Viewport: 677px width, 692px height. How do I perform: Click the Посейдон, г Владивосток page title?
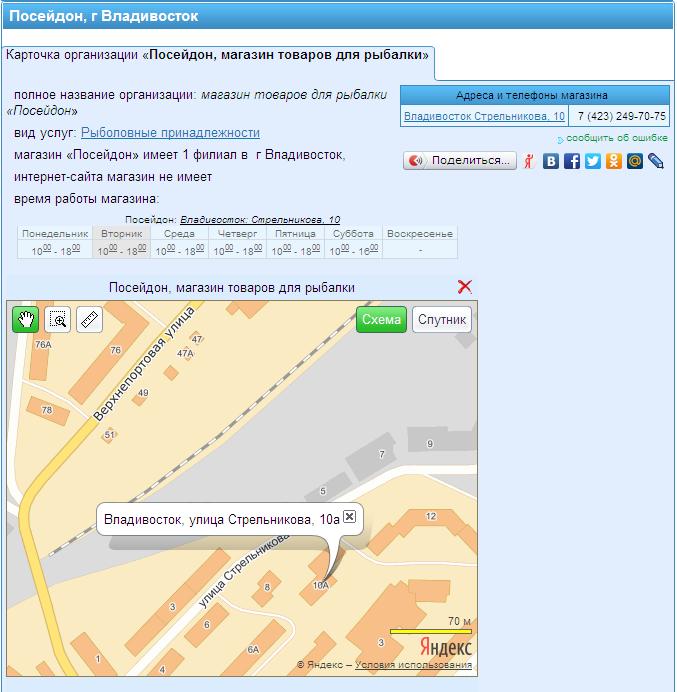[x=104, y=16]
